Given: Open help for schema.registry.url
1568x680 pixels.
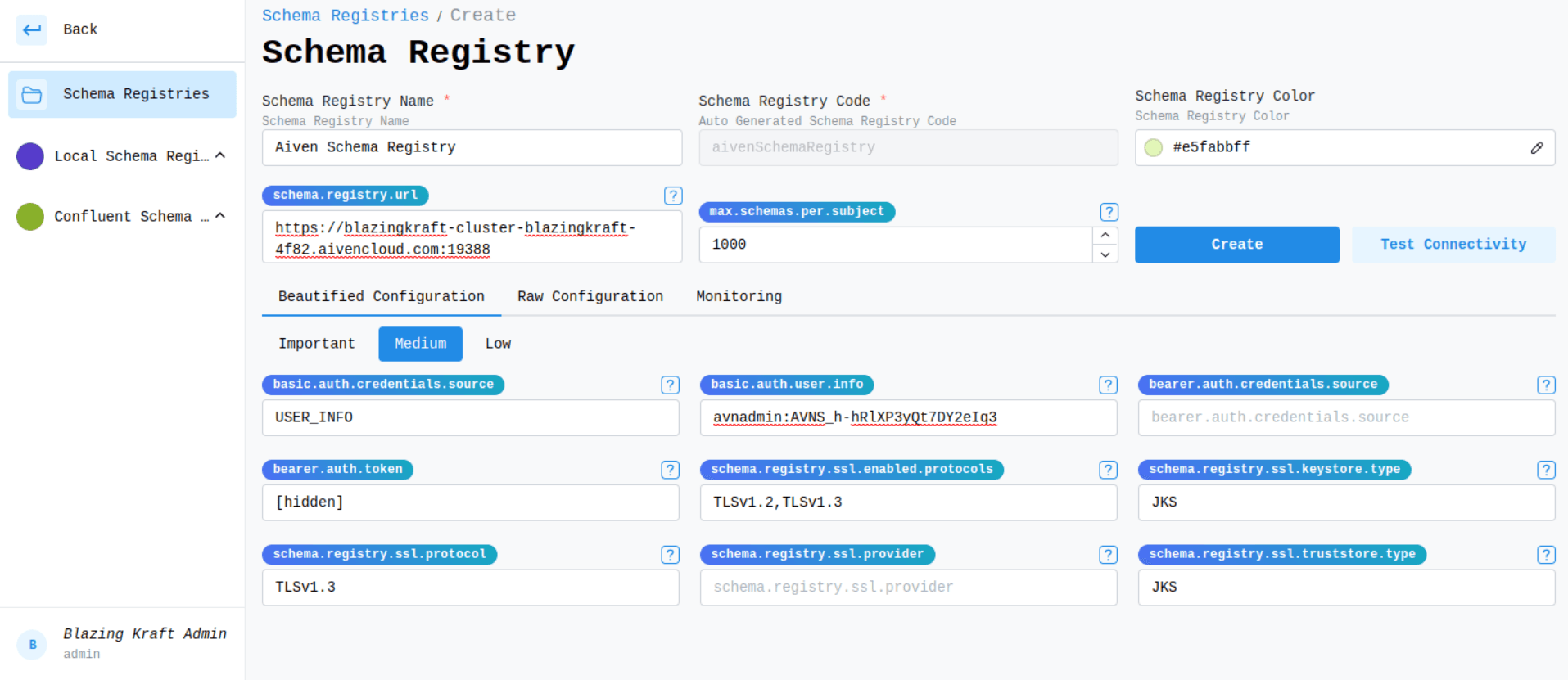Looking at the screenshot, I should (x=672, y=196).
